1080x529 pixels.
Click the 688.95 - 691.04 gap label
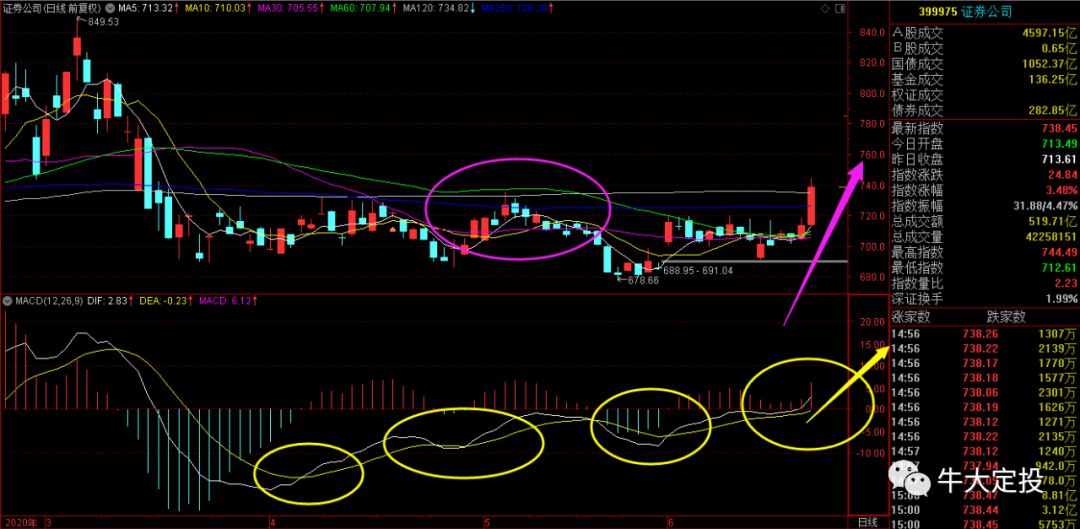pyautogui.click(x=698, y=270)
